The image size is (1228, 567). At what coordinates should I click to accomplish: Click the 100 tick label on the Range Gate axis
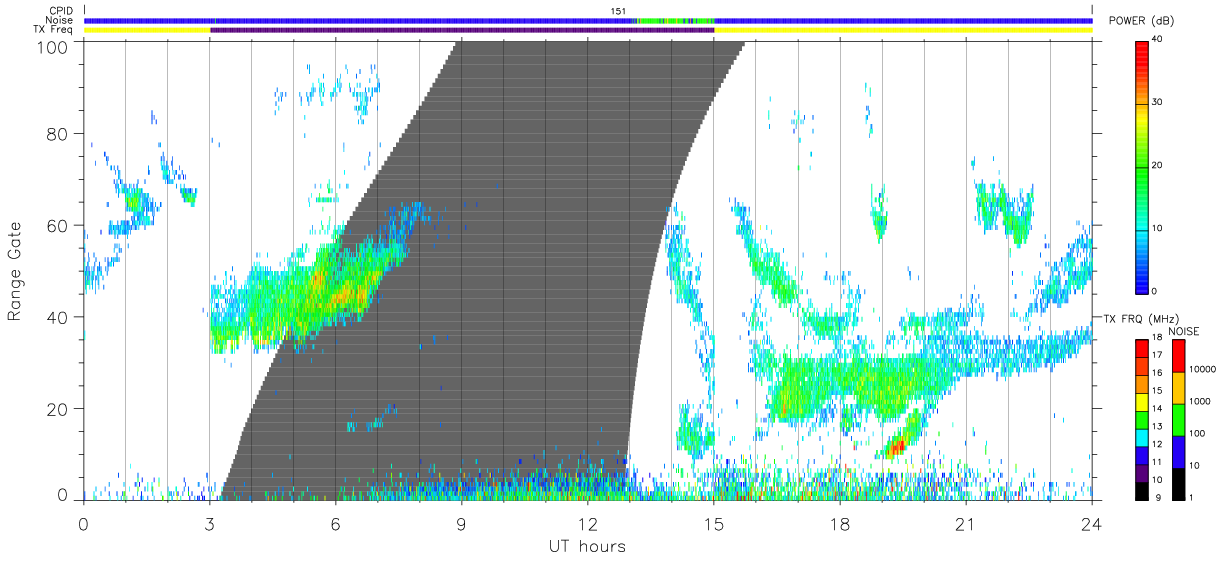[54, 46]
